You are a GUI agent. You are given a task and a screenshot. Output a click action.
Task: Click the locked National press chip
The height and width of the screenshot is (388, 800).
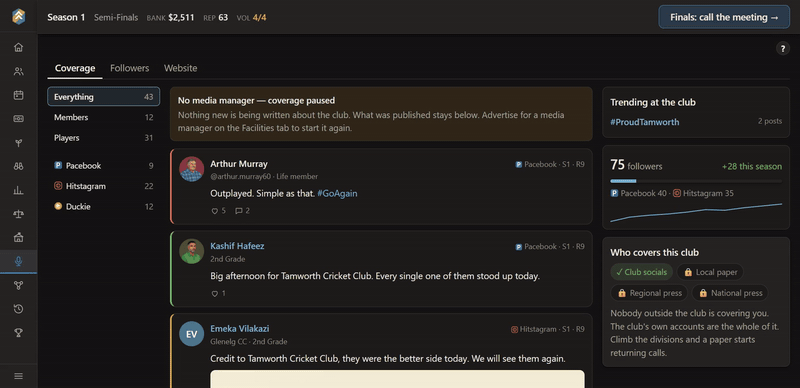tap(730, 293)
